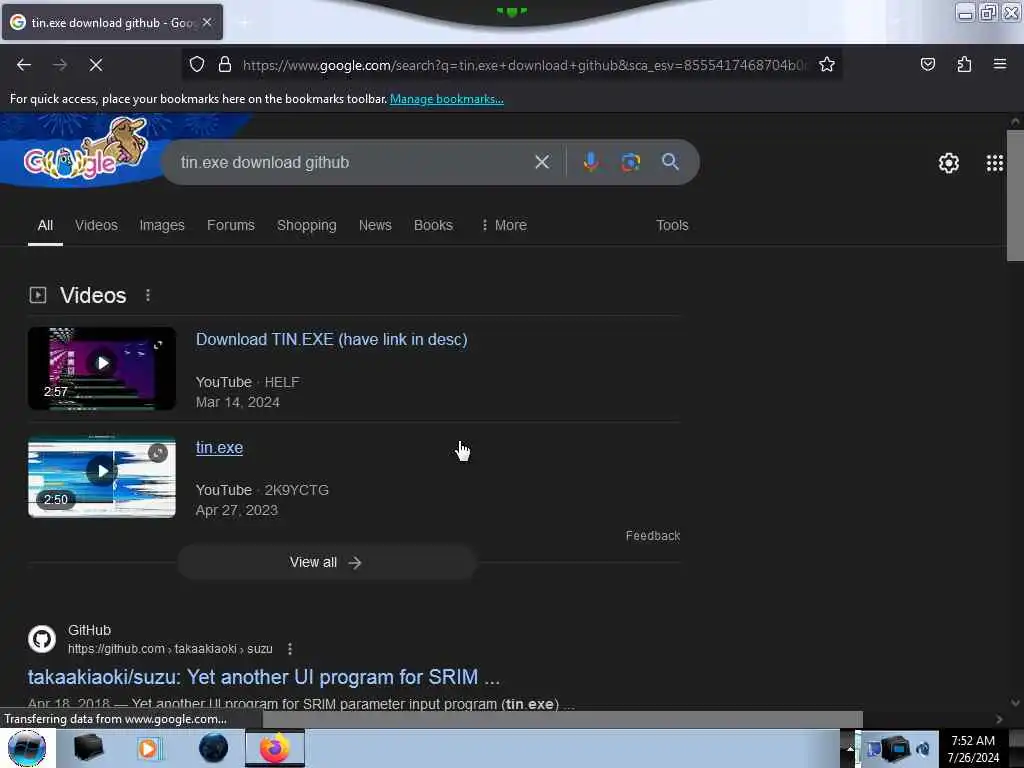Click the site padlock security icon
This screenshot has width=1024, height=768.
225,65
